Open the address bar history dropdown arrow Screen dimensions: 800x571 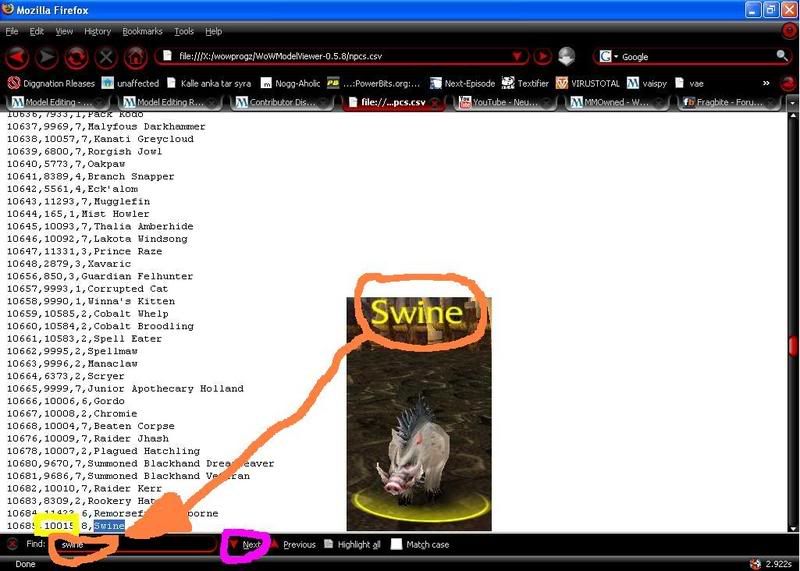point(517,56)
